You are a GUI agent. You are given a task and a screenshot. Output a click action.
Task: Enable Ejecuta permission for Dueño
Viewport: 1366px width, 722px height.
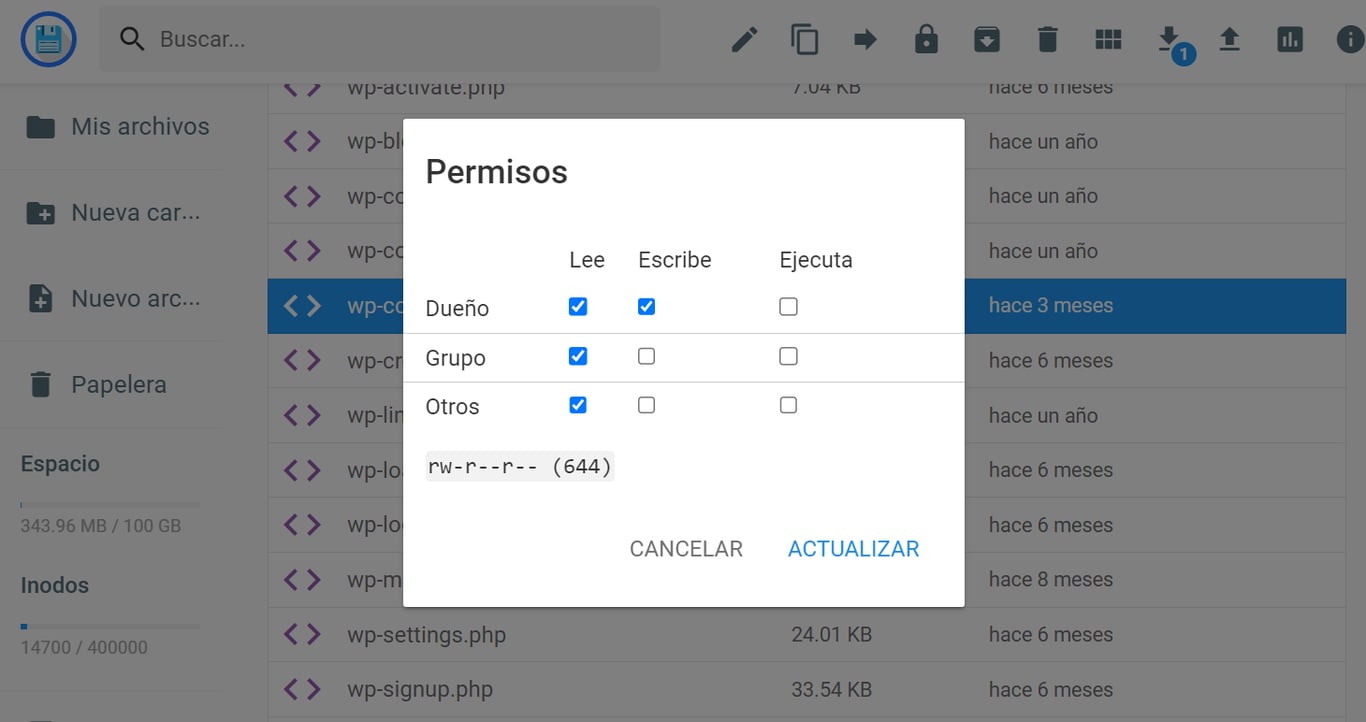pyautogui.click(x=788, y=307)
